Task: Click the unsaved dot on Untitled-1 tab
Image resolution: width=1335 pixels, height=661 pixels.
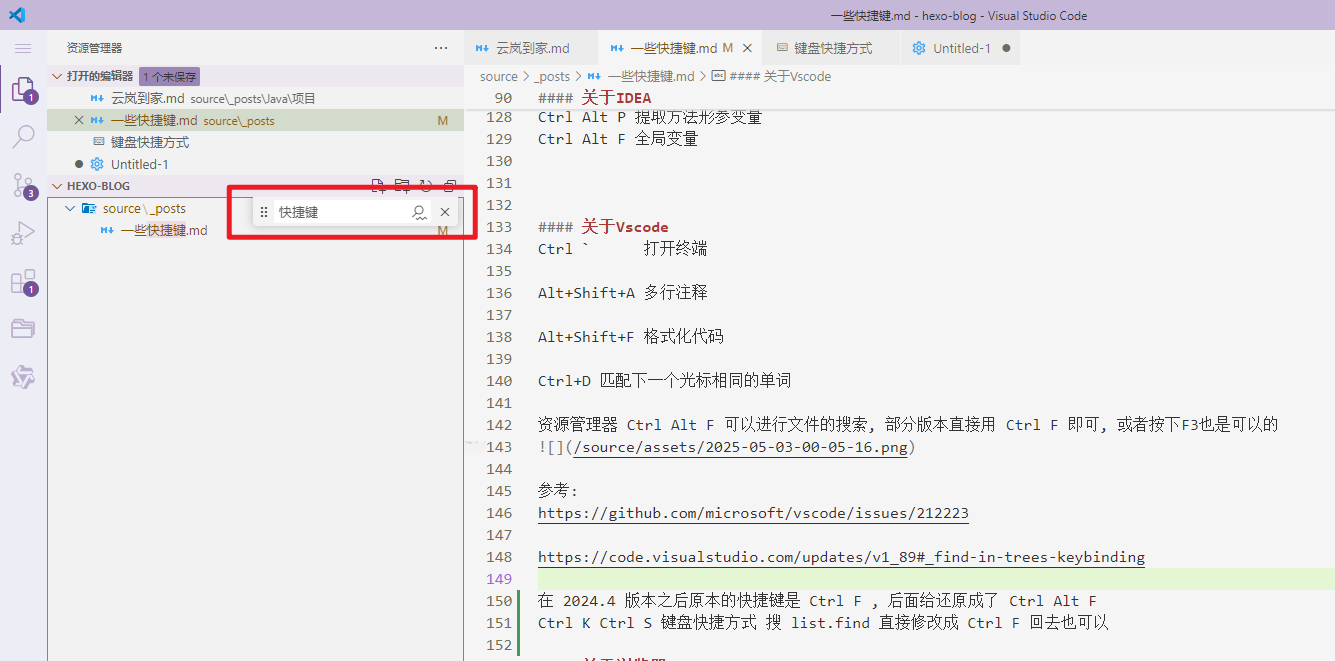Action: click(x=1006, y=48)
